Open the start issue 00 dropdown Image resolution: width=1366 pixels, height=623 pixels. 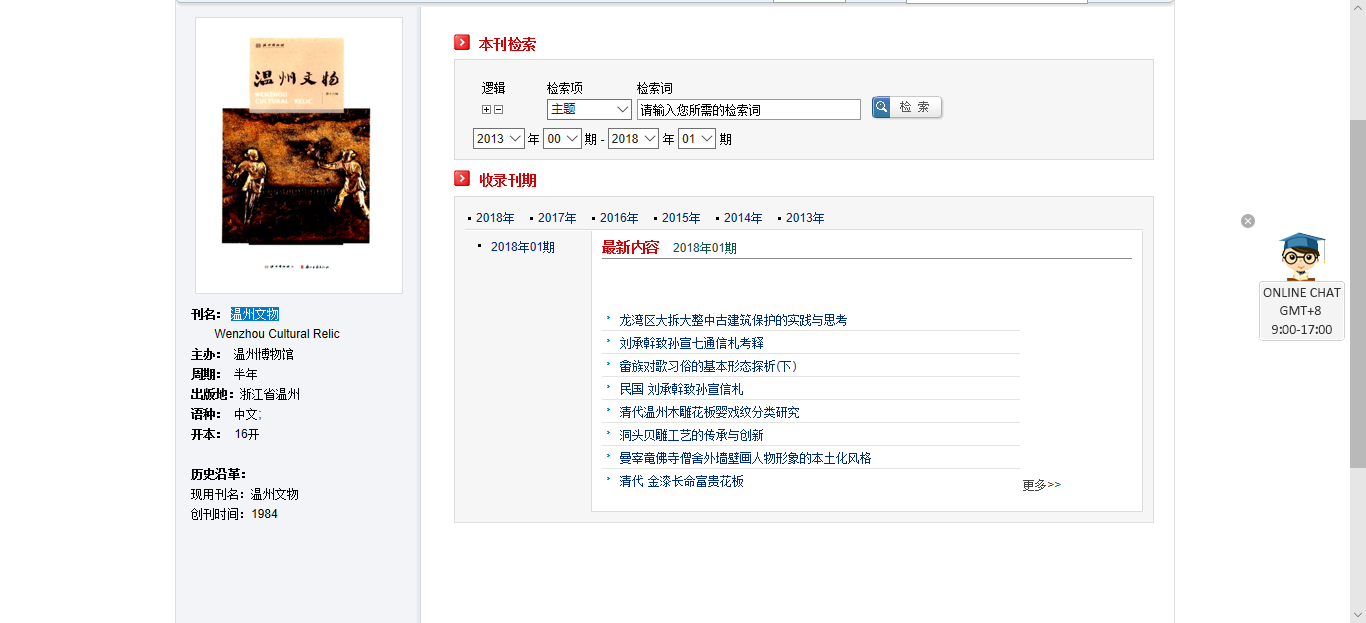[x=562, y=139]
